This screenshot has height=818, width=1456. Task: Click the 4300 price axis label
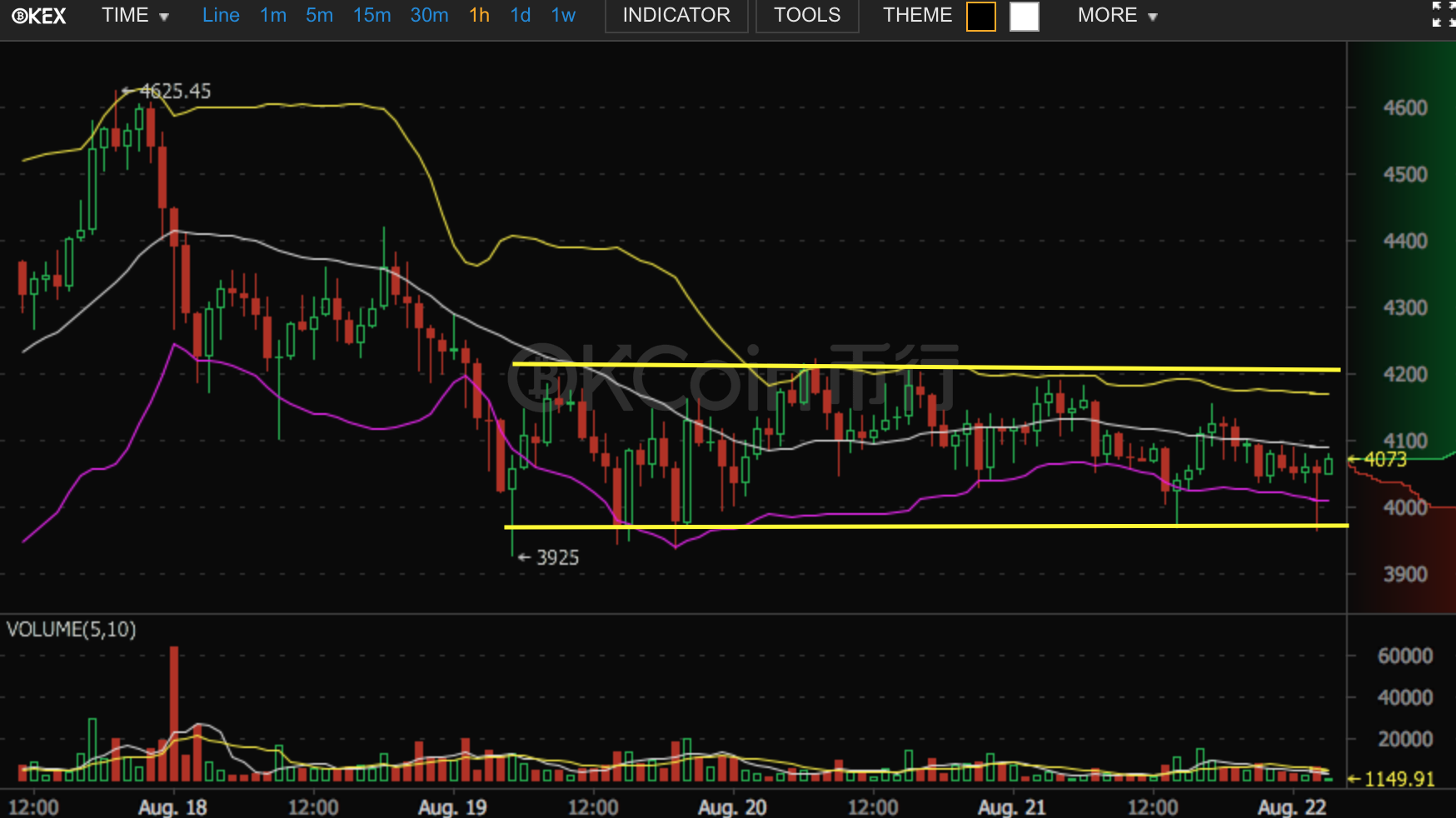tap(1405, 307)
